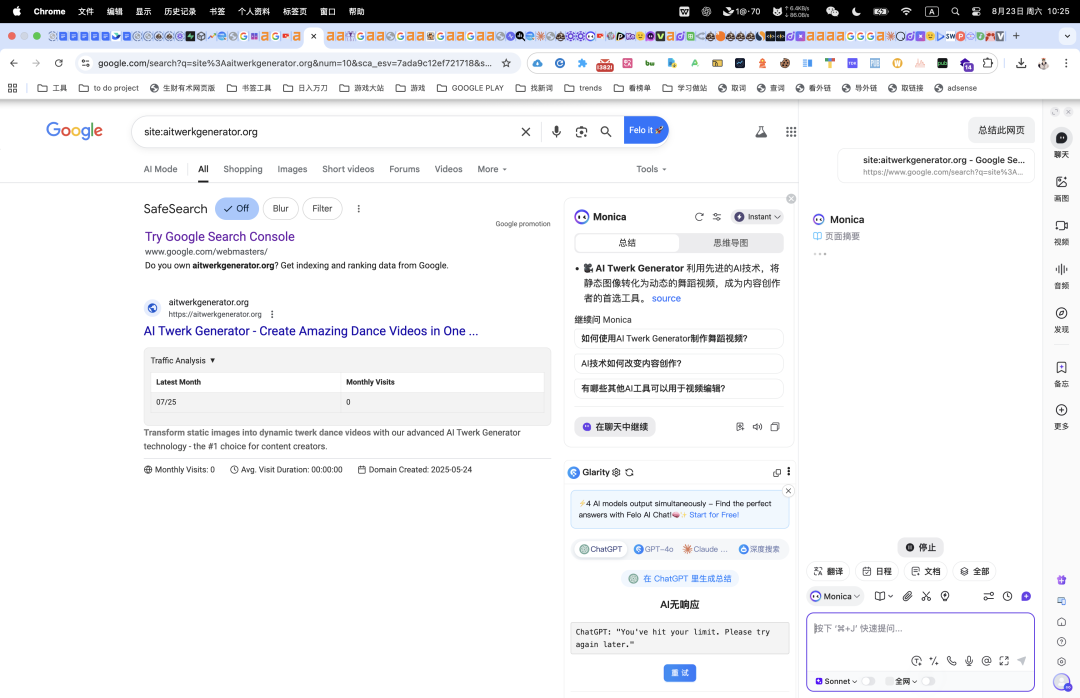Open Try Google Search Console link

220,237
